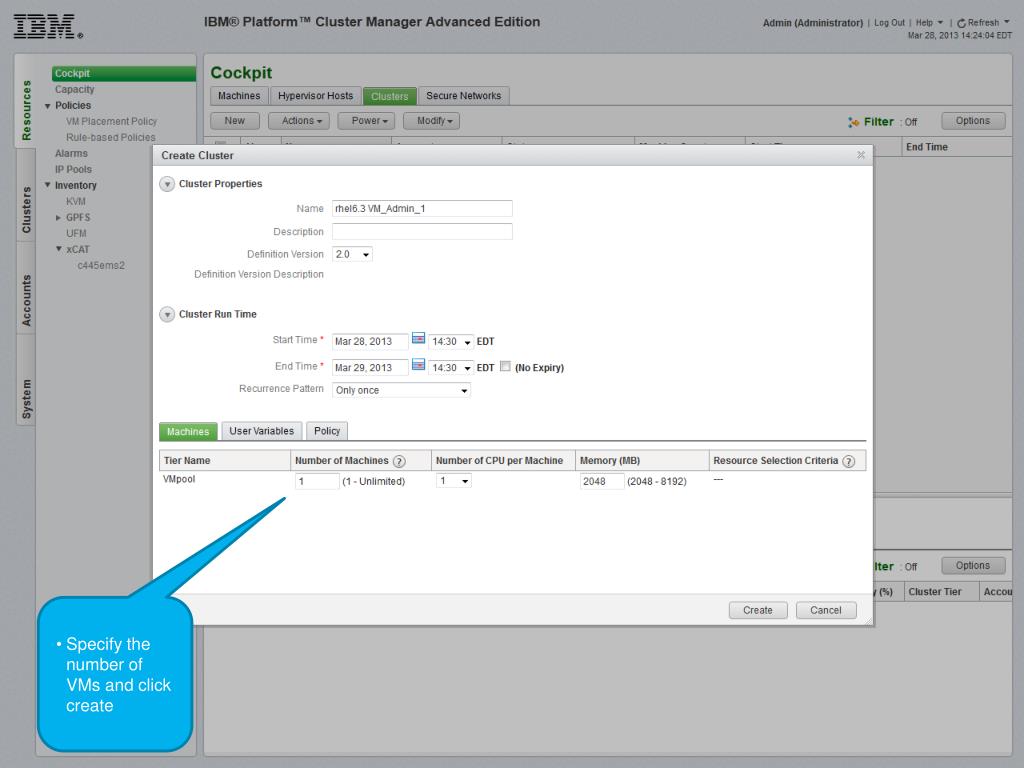Screen dimensions: 1024x768
Task: Open the Modify dropdown menu
Action: pyautogui.click(x=434, y=121)
